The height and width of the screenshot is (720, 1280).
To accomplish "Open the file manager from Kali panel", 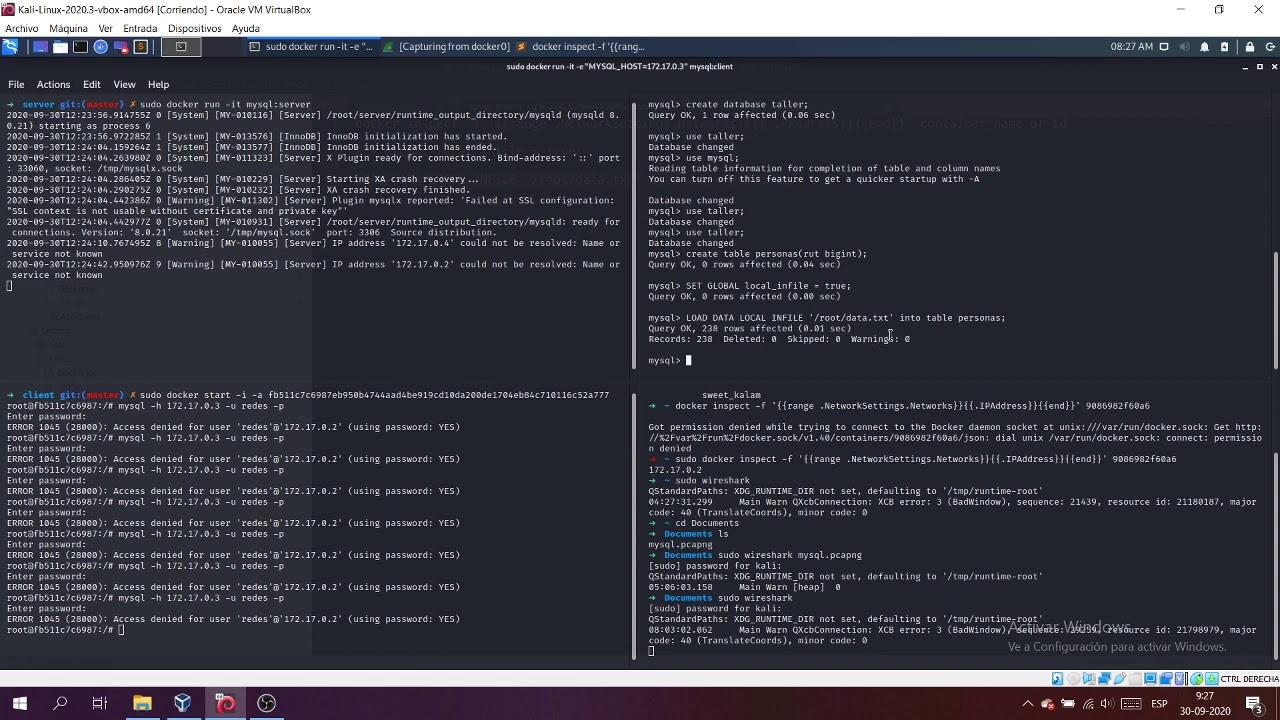I will (60, 47).
